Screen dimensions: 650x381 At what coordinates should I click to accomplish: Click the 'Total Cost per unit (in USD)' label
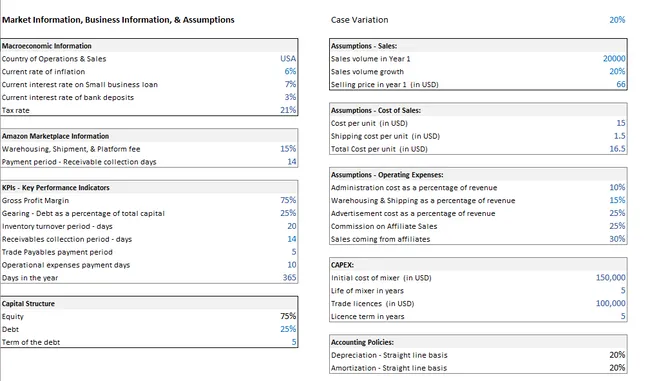[379, 149]
